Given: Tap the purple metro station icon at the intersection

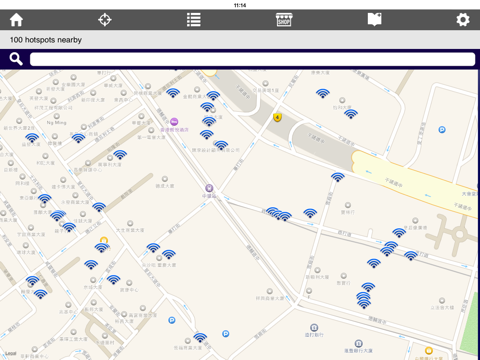Looking at the screenshot, I should (x=209, y=188).
